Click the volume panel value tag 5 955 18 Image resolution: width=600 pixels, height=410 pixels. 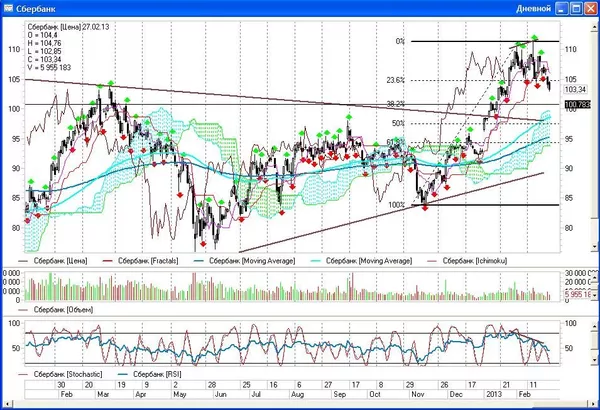click(580, 294)
